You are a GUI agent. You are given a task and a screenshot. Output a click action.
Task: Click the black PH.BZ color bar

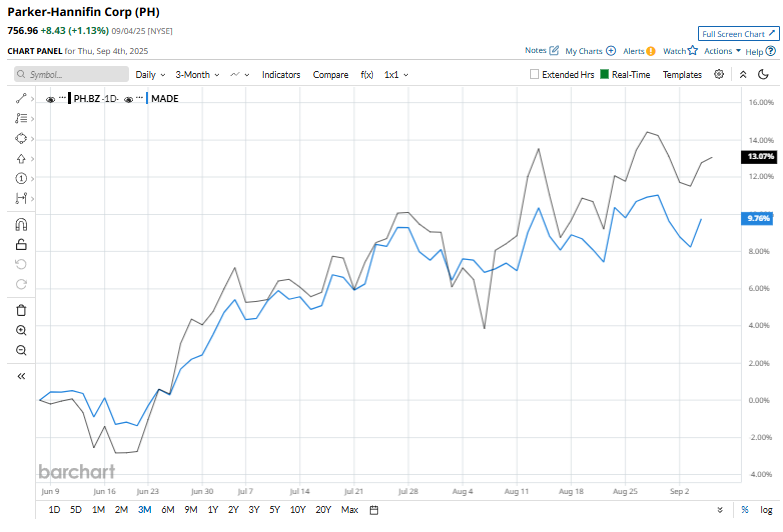tap(69, 98)
